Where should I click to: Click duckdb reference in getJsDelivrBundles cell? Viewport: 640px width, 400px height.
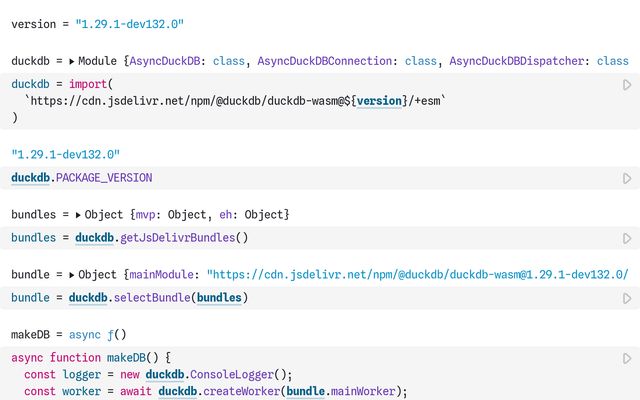[x=94, y=238]
